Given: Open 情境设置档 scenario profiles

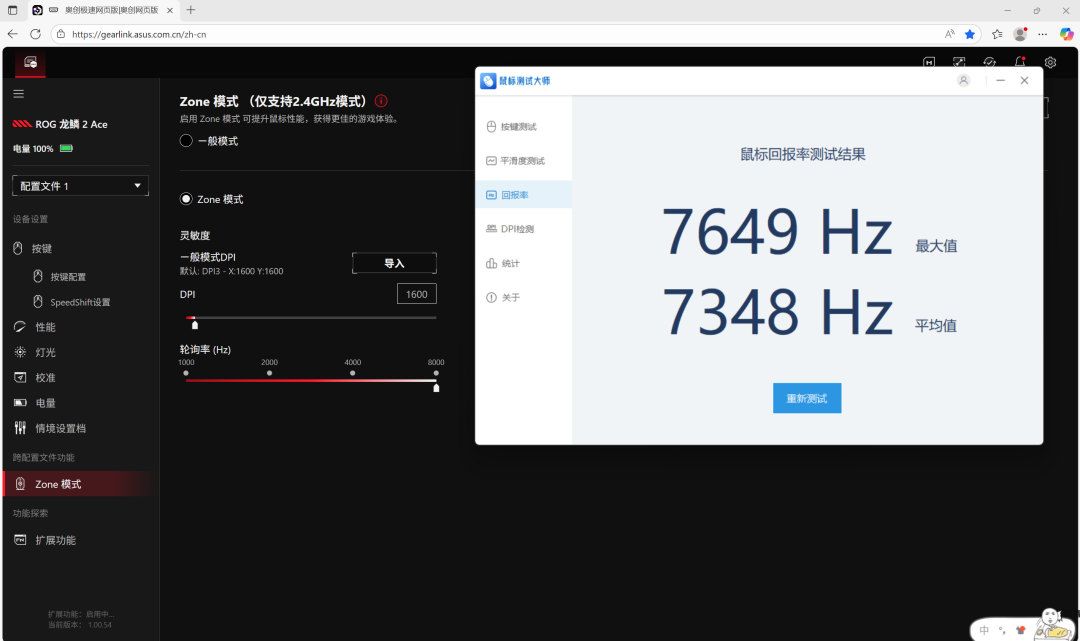Looking at the screenshot, I should click(x=61, y=428).
